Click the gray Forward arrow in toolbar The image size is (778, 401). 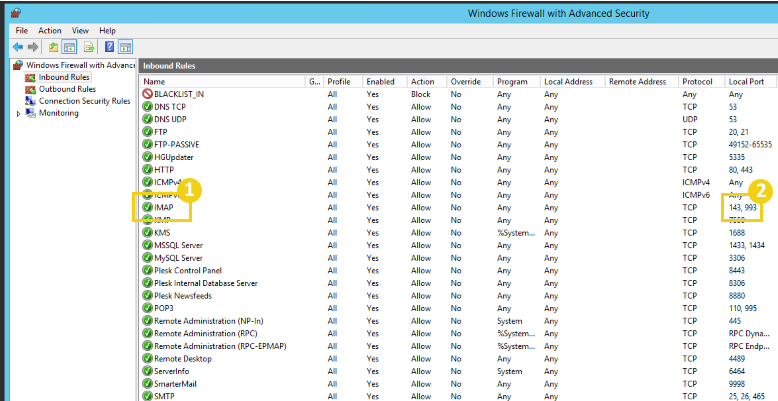click(x=33, y=47)
